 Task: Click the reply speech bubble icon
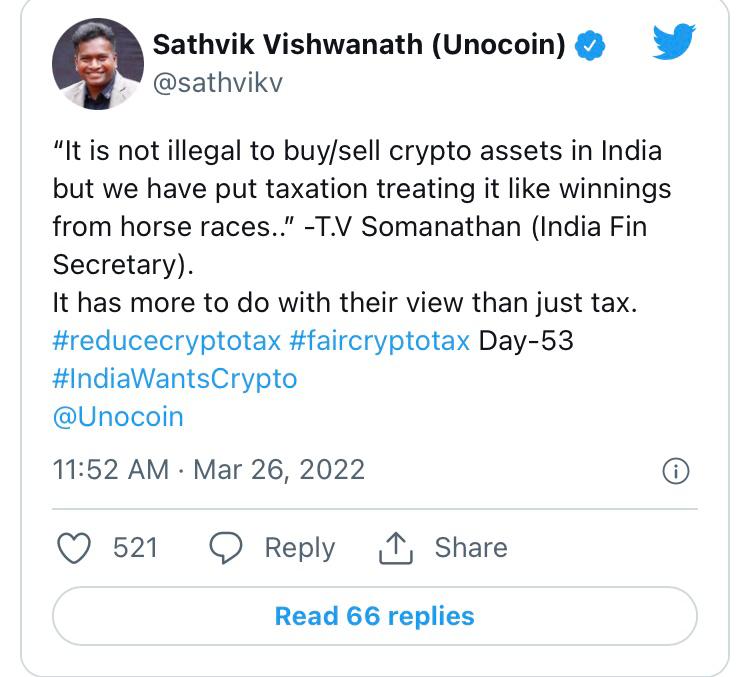tap(227, 548)
